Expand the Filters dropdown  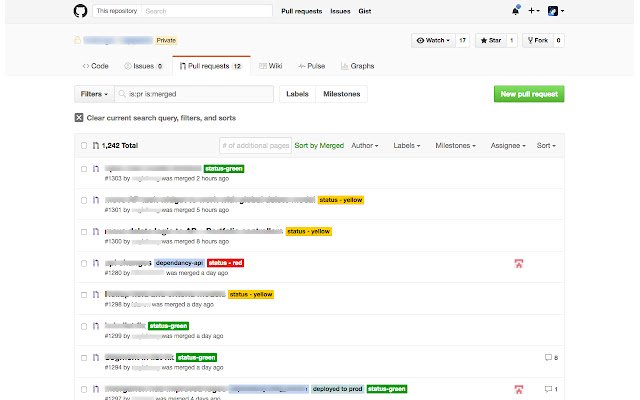(x=94, y=94)
